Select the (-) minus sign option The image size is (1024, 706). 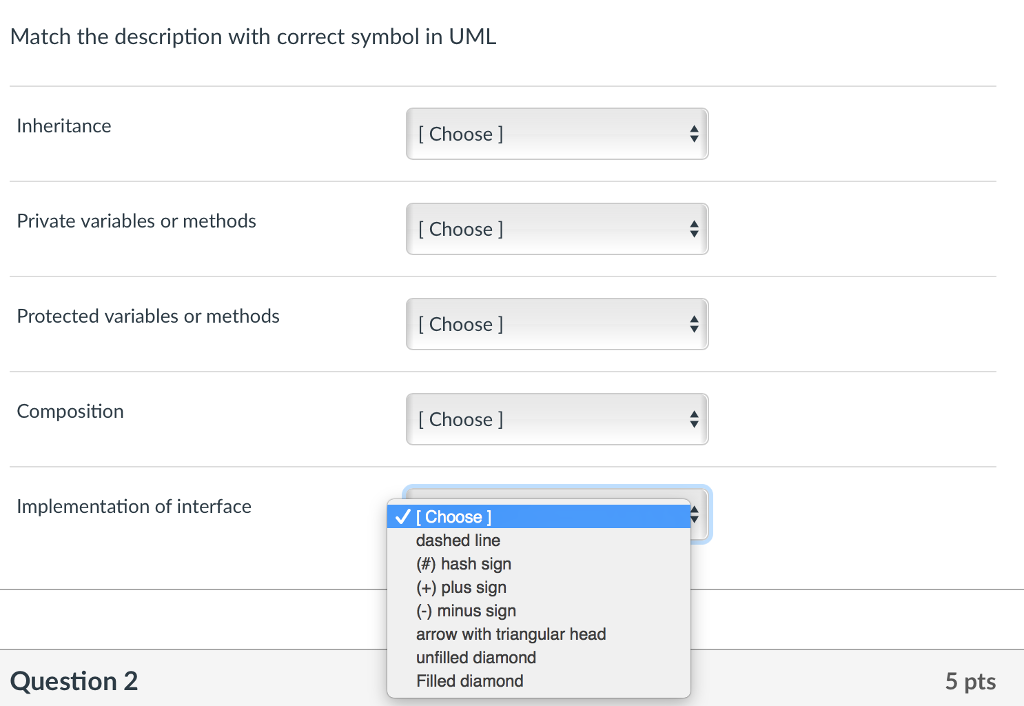click(x=465, y=610)
